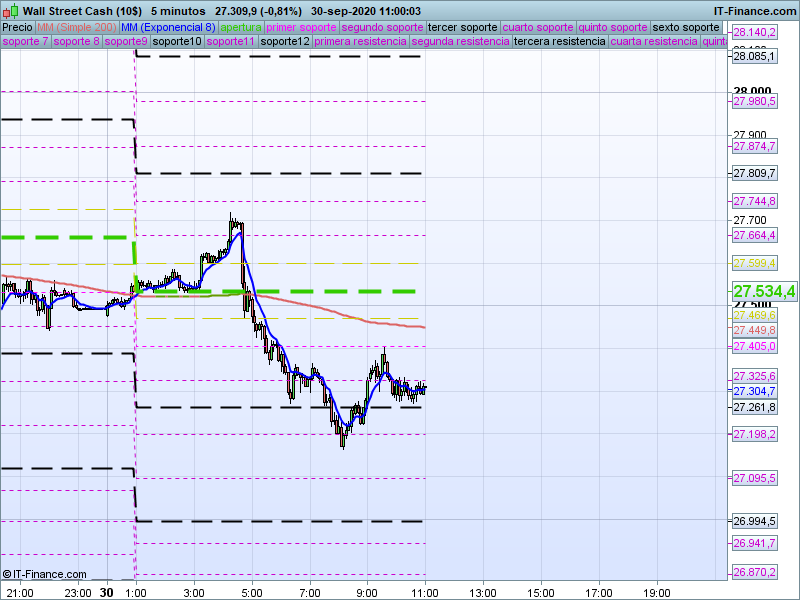Click the 28.085,1 price axis tag
Viewport: 800px width, 600px height.
755,56
